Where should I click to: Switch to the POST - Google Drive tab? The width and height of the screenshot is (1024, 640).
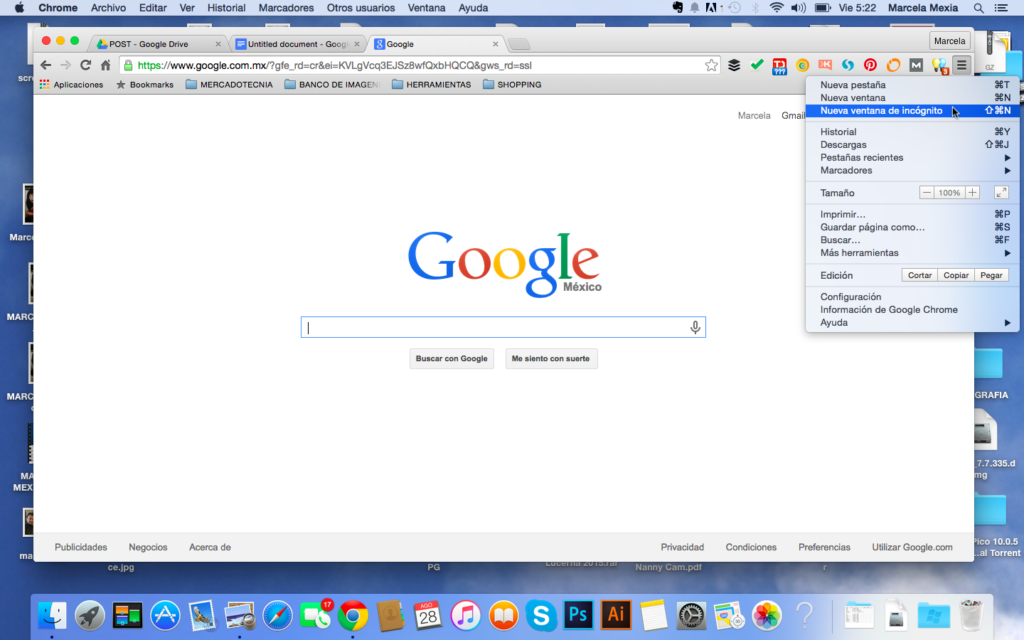[x=157, y=44]
